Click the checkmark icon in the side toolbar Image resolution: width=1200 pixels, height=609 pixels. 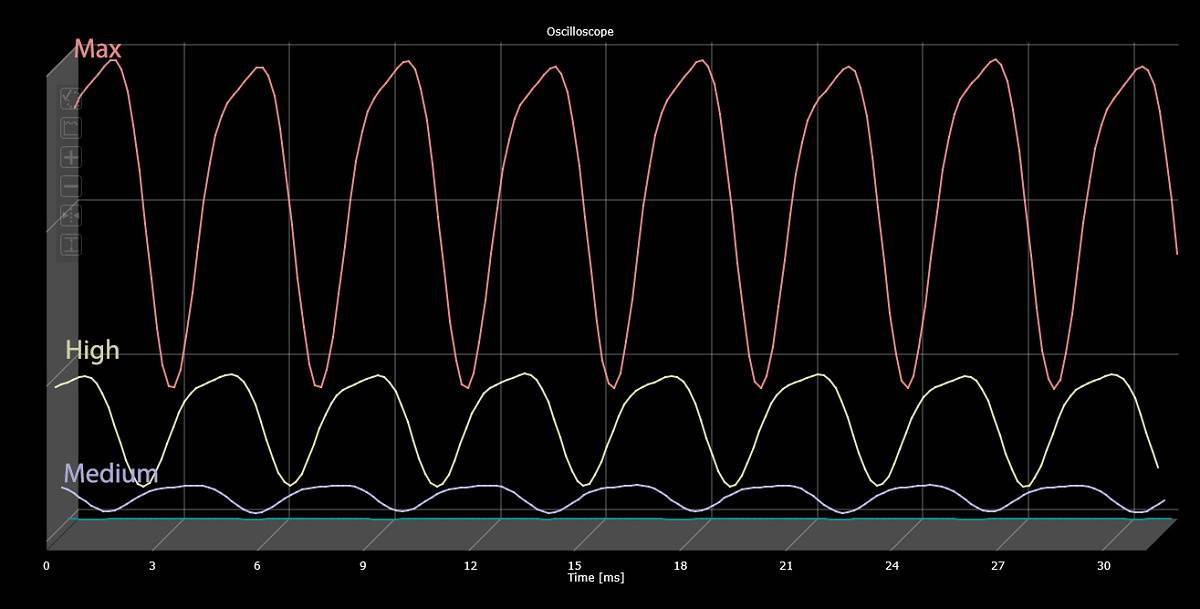71,98
